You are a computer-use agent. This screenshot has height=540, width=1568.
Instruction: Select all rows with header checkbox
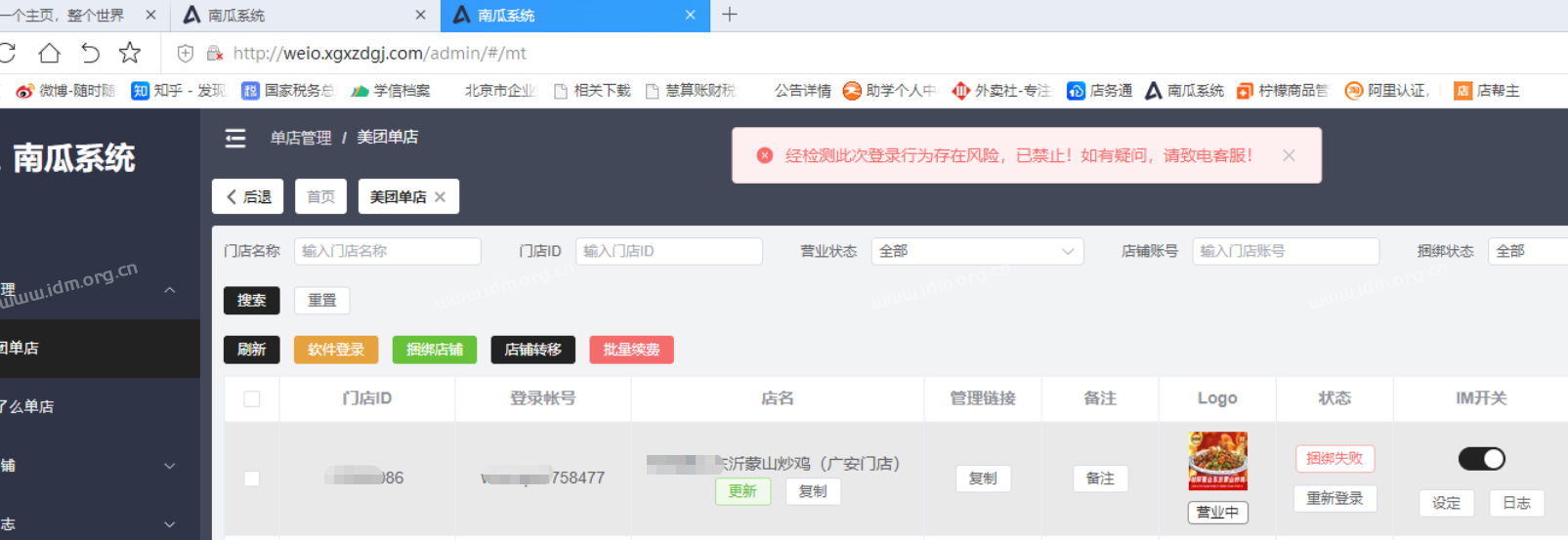click(x=252, y=399)
